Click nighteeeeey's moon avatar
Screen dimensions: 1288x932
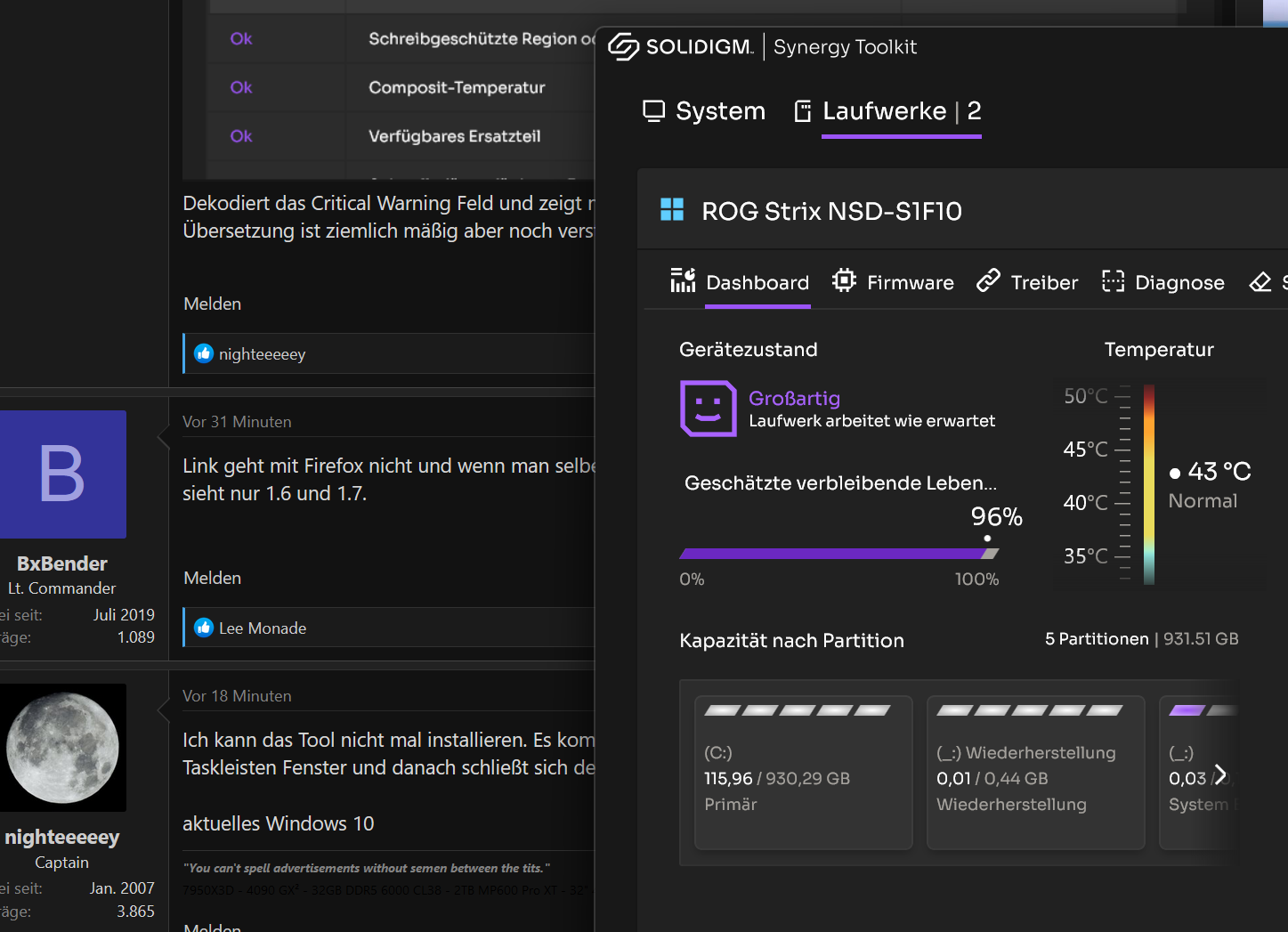click(62, 747)
